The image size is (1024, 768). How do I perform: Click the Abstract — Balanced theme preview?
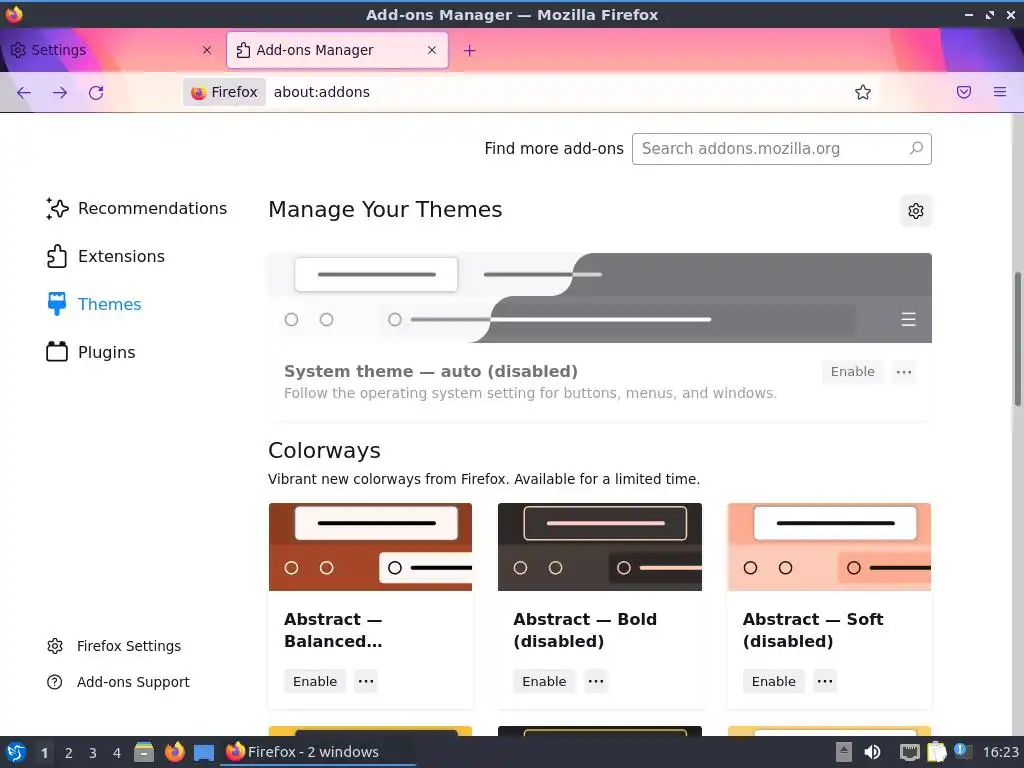coord(370,547)
